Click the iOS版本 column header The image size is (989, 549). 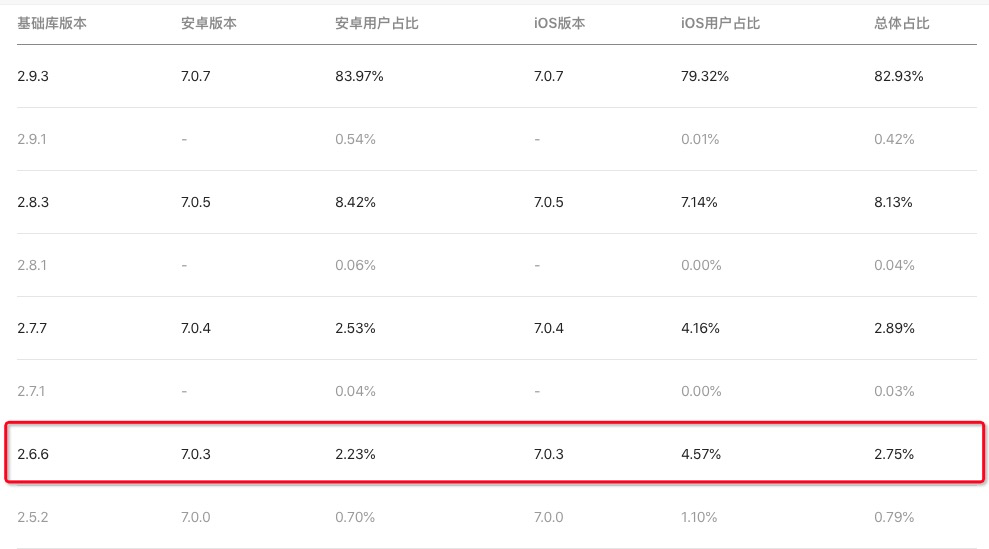click(560, 23)
